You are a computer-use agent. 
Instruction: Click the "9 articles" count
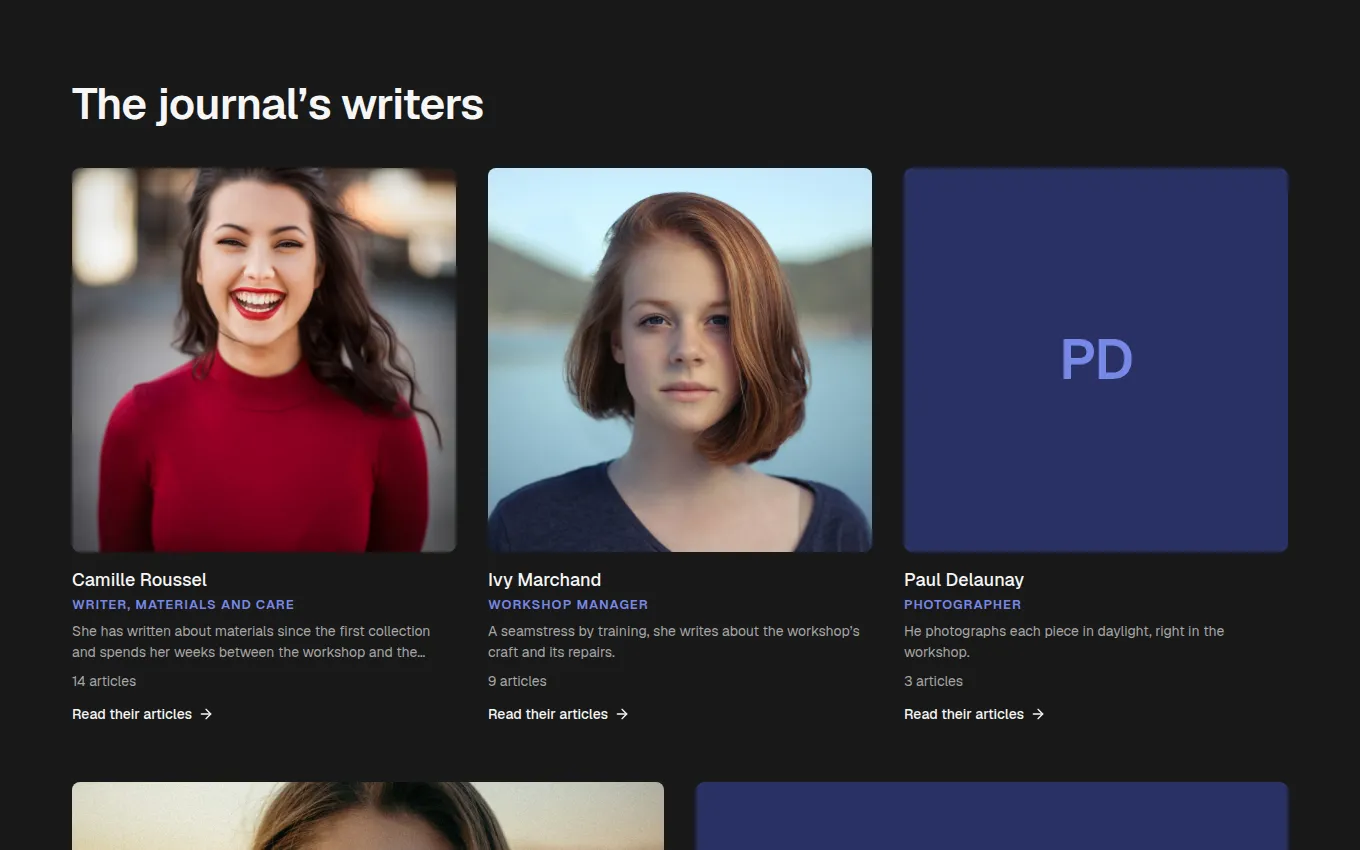[517, 681]
